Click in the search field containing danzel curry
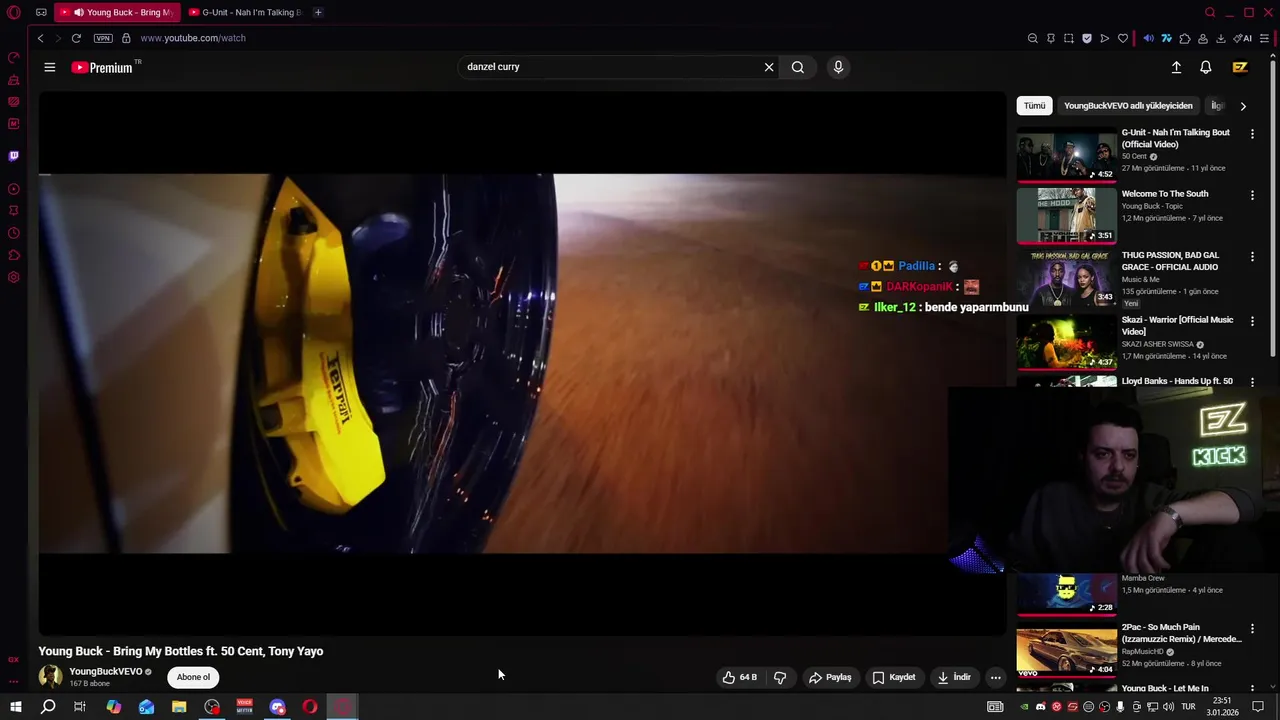 tap(610, 67)
